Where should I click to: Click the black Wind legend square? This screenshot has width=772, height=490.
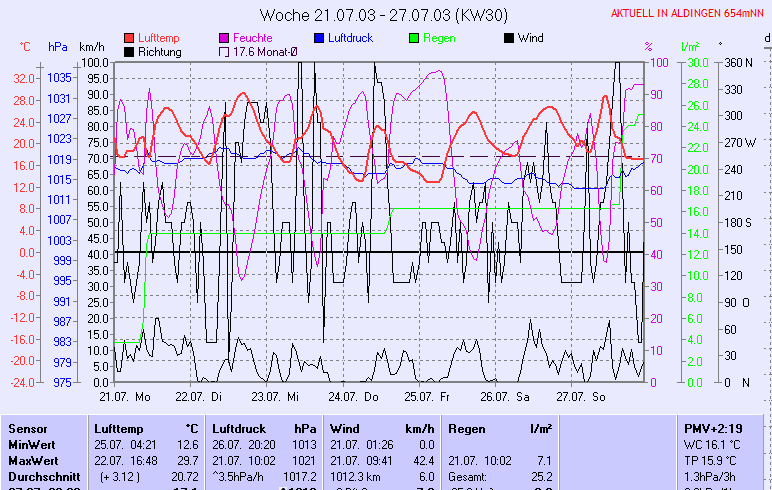(509, 38)
